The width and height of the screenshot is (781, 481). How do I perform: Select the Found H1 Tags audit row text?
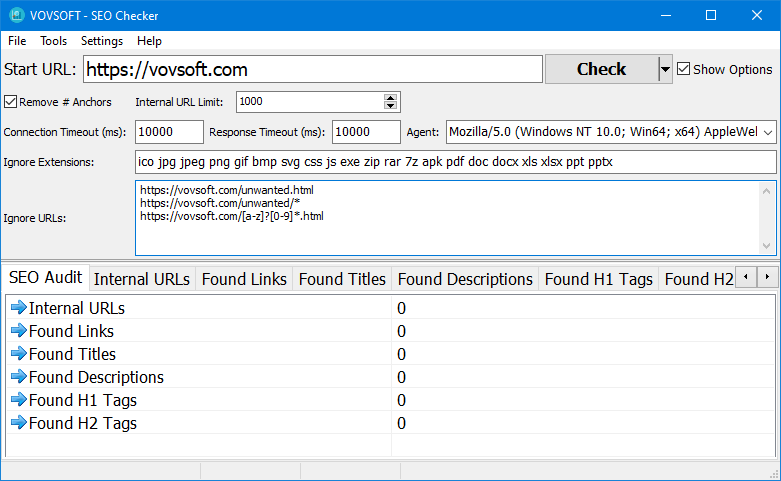point(83,400)
